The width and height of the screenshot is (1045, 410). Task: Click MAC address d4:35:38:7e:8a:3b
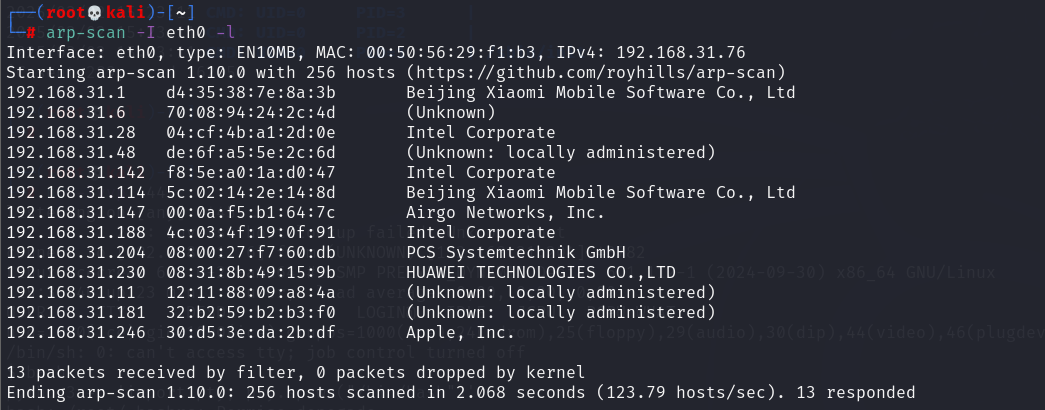point(251,92)
